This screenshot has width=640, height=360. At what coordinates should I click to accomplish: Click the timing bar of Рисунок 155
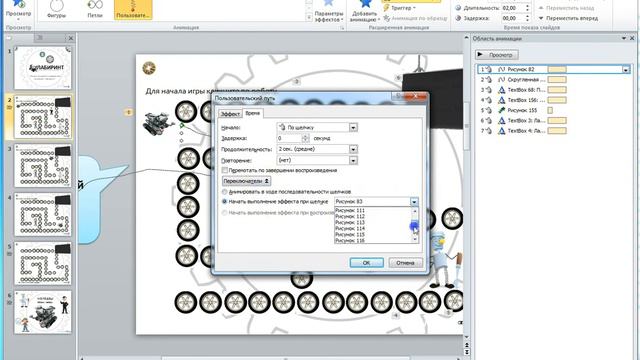[x=550, y=110]
